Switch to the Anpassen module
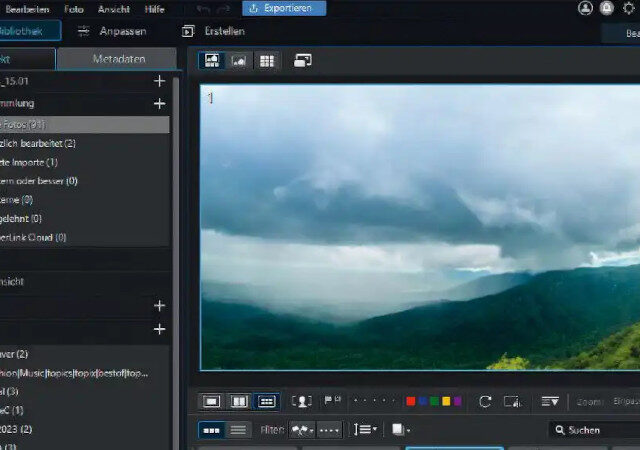The height and width of the screenshot is (450, 640). 112,31
